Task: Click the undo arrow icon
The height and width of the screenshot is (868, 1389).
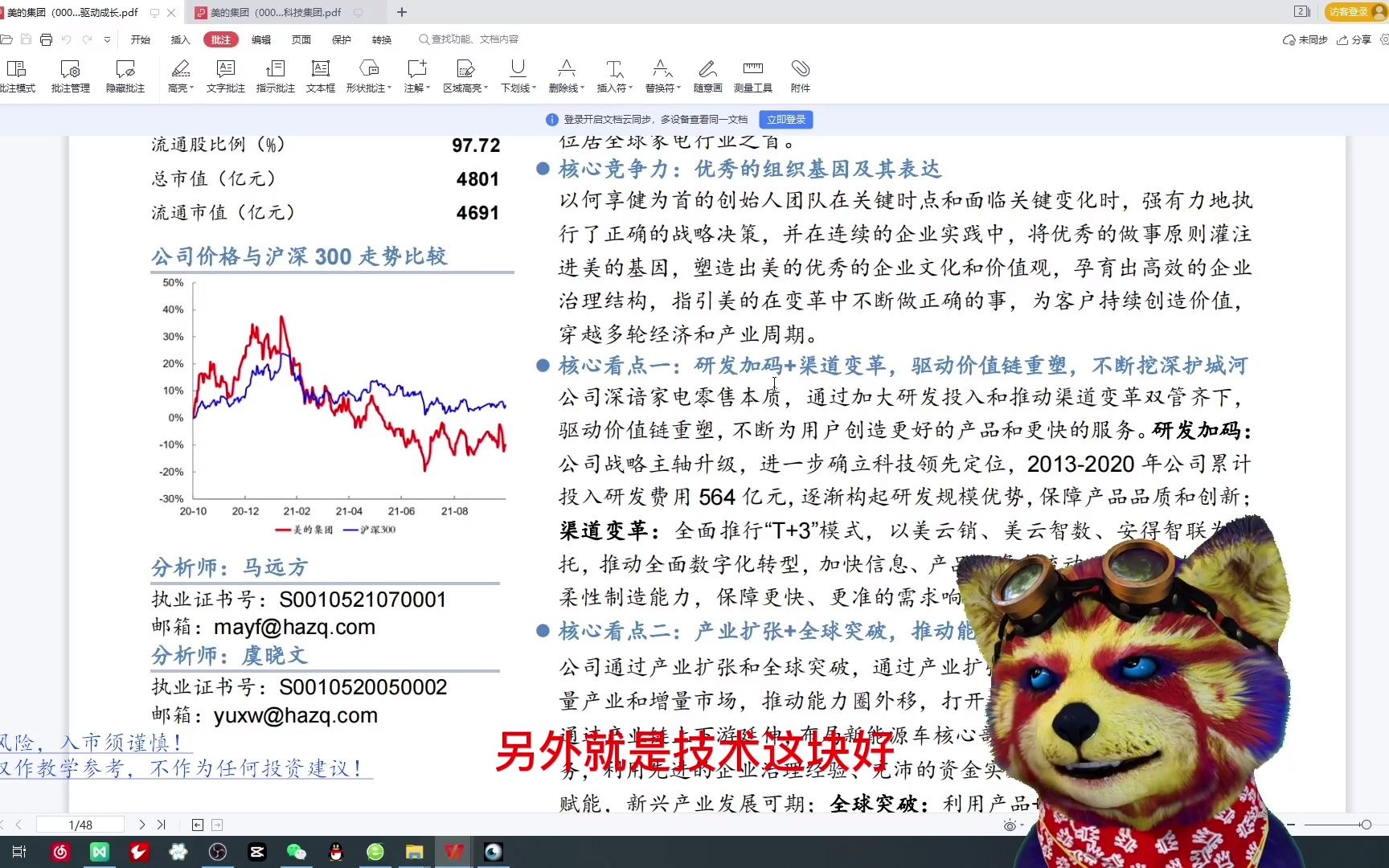Action: [x=66, y=39]
